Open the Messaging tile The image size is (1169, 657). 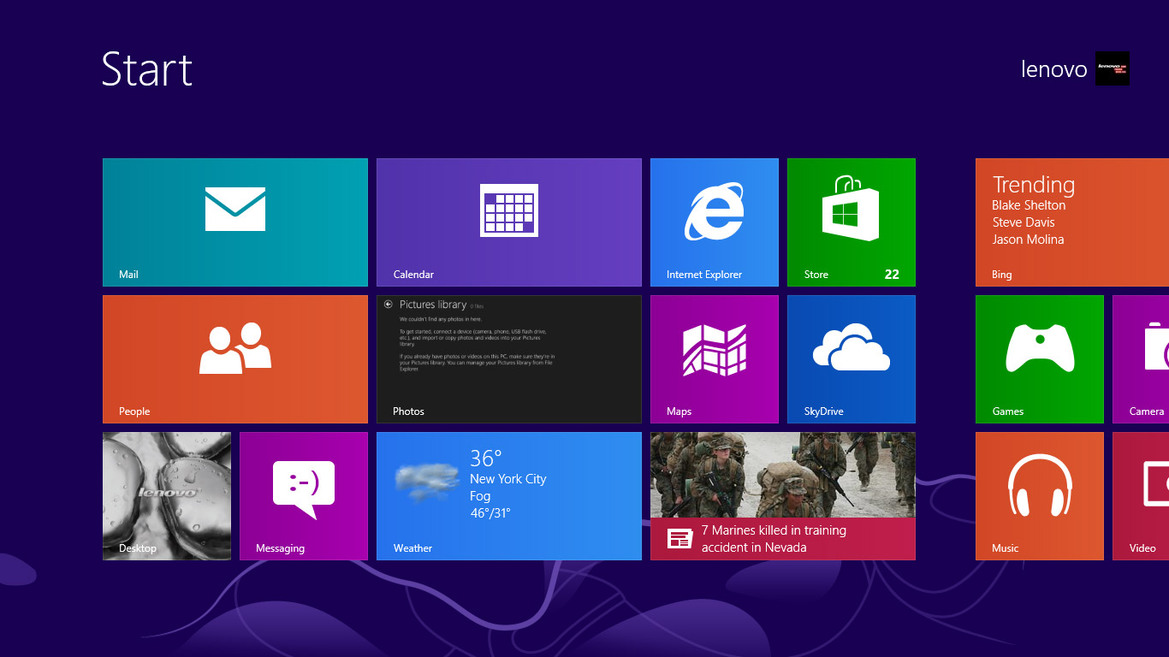point(303,496)
